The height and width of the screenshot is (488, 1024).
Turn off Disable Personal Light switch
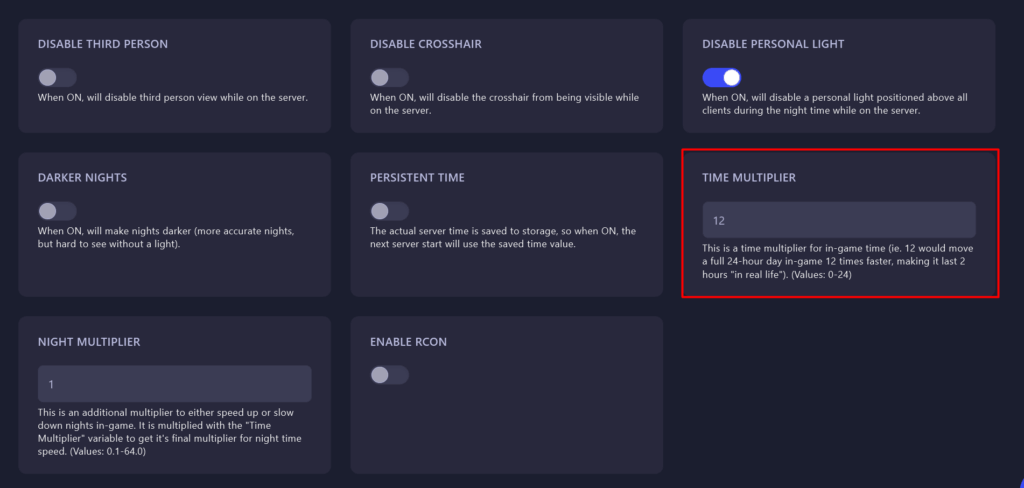(x=722, y=78)
